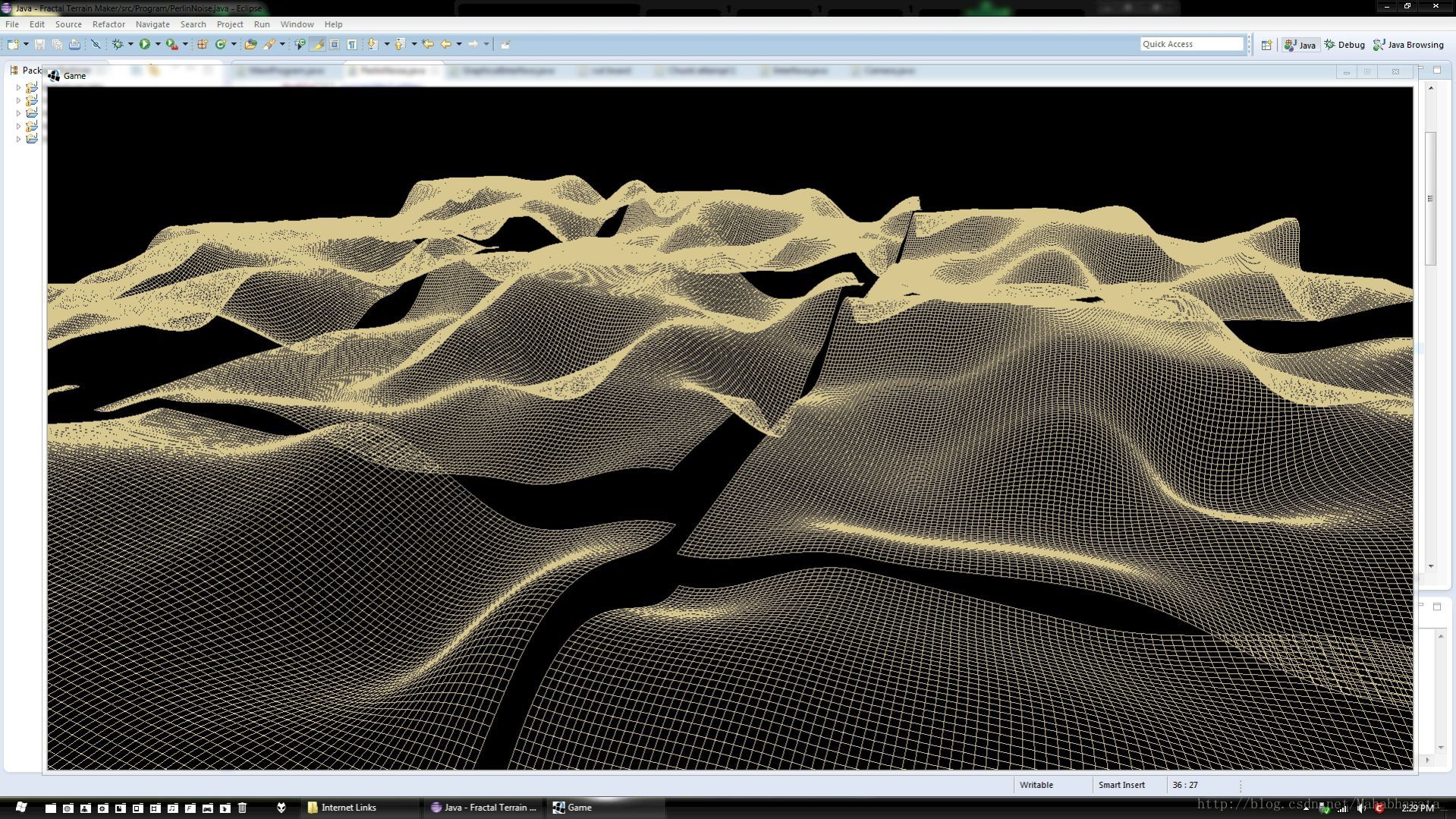
Task: Click the Debug bug icon in the toolbar
Action: click(118, 45)
